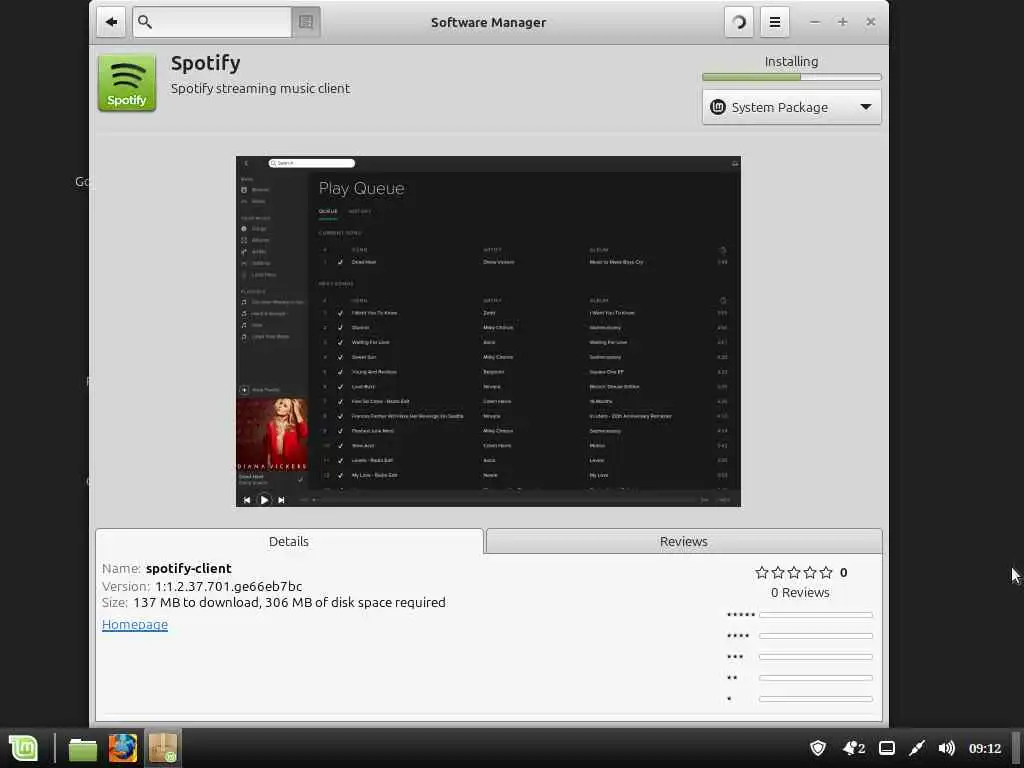The image size is (1024, 768).
Task: Click the five-star rating display
Action: pos(793,573)
